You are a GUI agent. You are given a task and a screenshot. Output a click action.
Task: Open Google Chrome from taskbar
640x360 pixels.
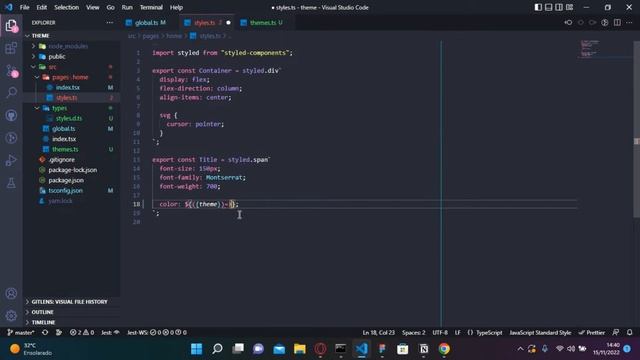444,349
